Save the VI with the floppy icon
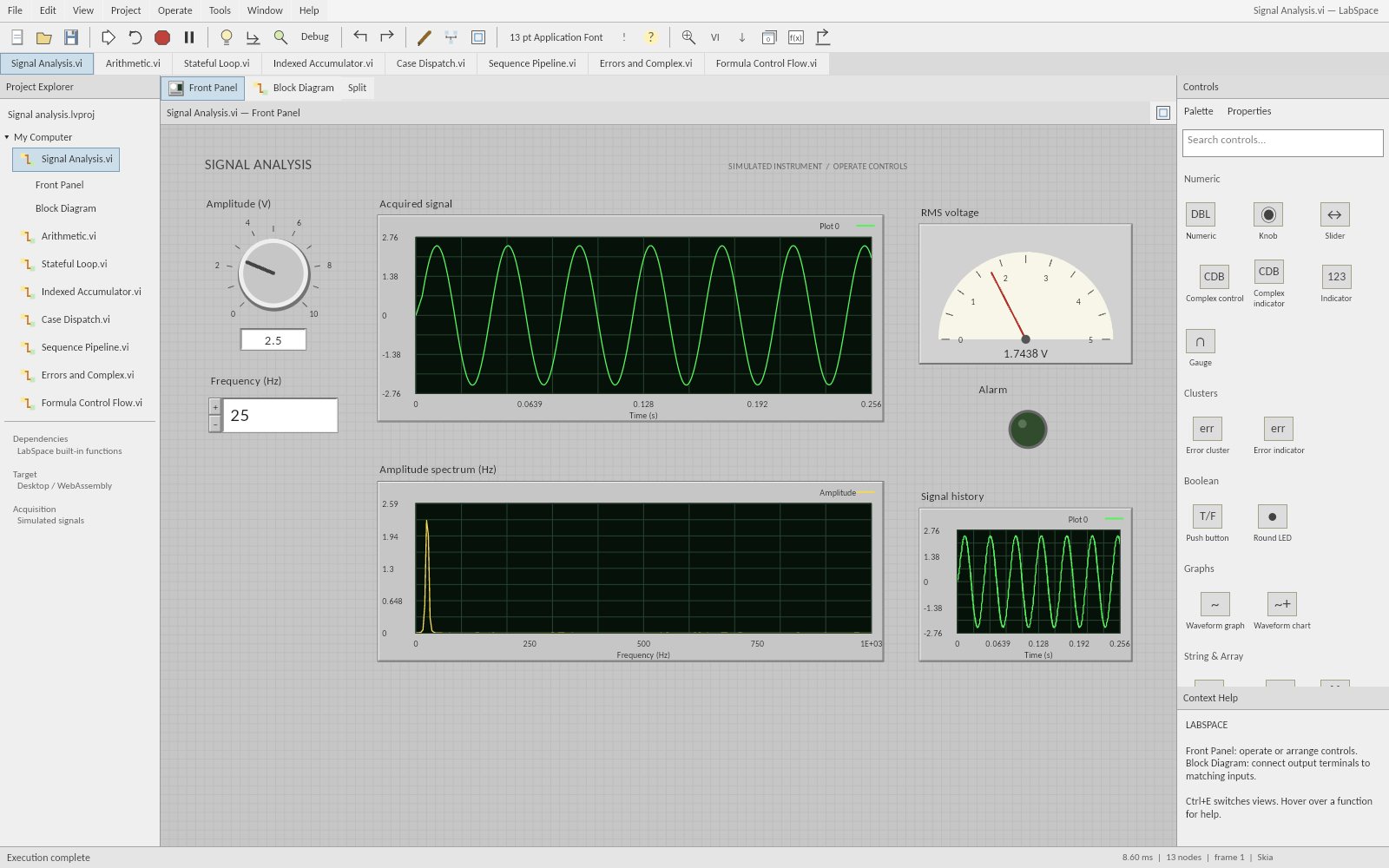This screenshot has height=868, width=1389. [x=71, y=37]
